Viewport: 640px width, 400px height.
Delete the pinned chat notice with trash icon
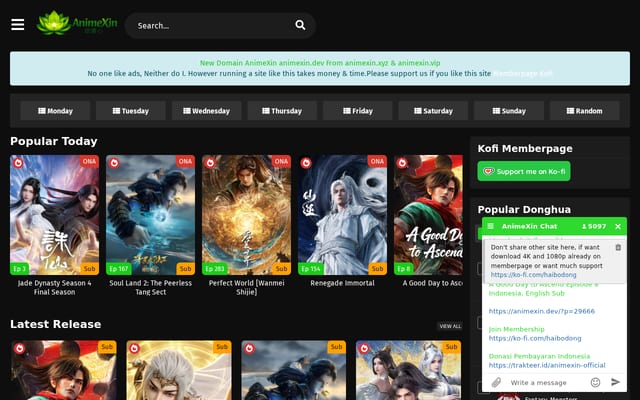(x=618, y=247)
